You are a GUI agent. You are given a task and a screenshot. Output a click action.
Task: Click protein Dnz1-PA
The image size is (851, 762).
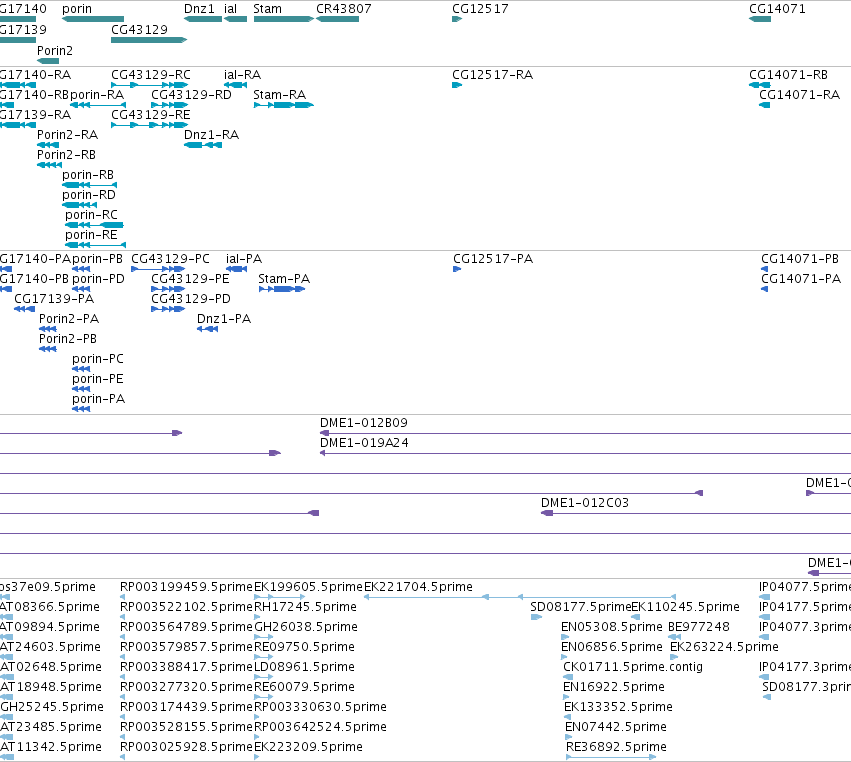tap(207, 329)
